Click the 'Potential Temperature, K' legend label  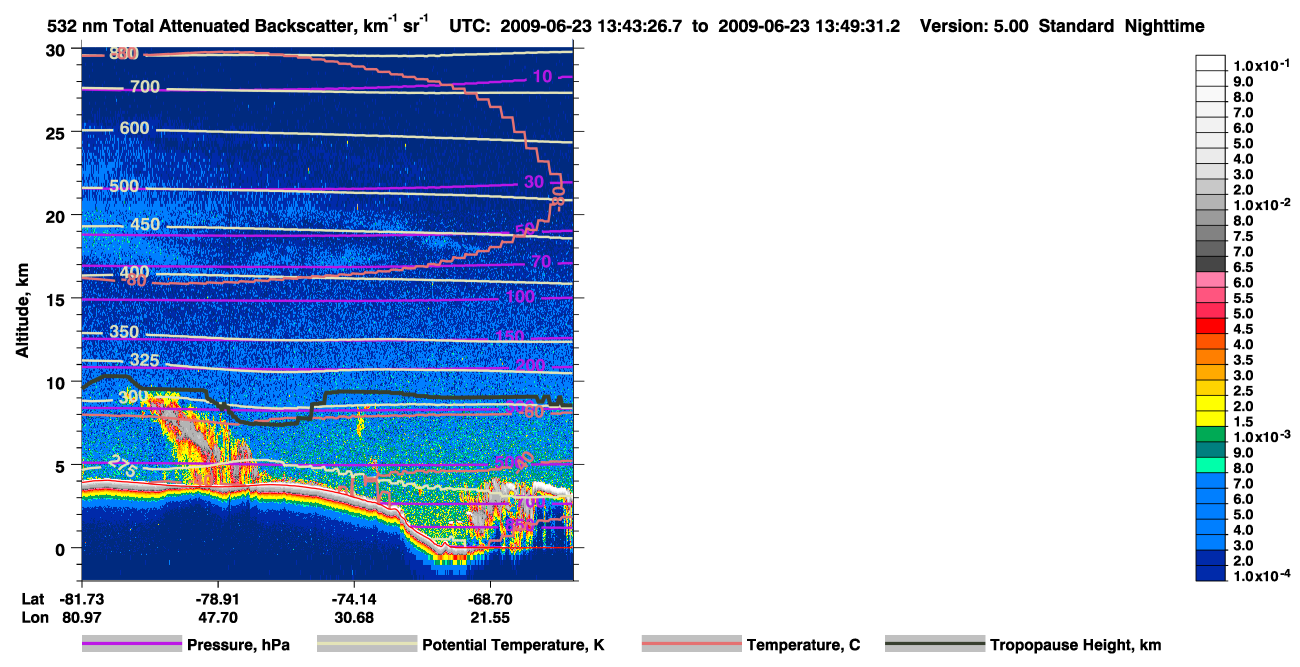(513, 645)
